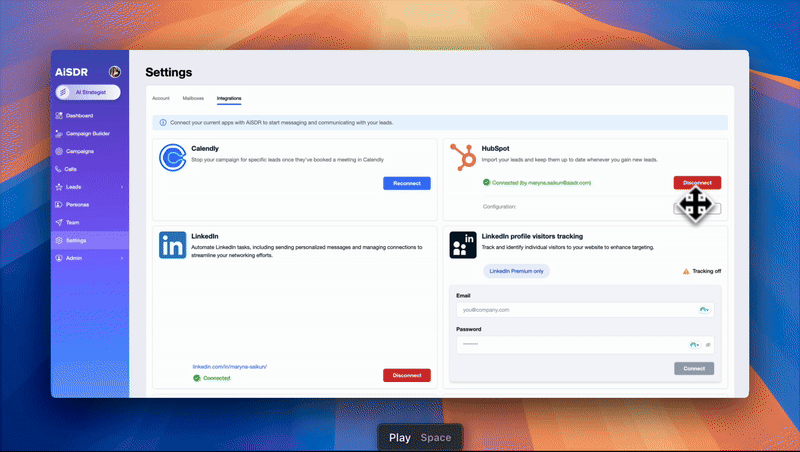Go to Campaigns in the sidebar
This screenshot has height=452, width=800.
click(x=80, y=151)
